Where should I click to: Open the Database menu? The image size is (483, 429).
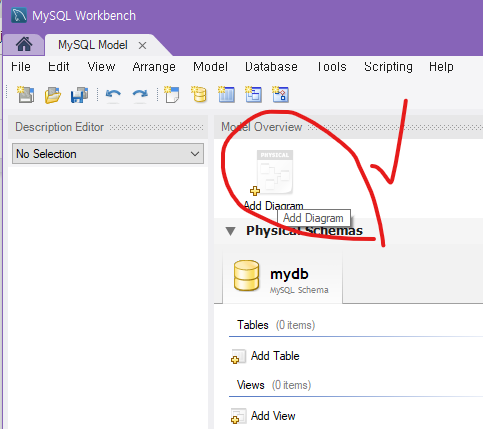[271, 67]
